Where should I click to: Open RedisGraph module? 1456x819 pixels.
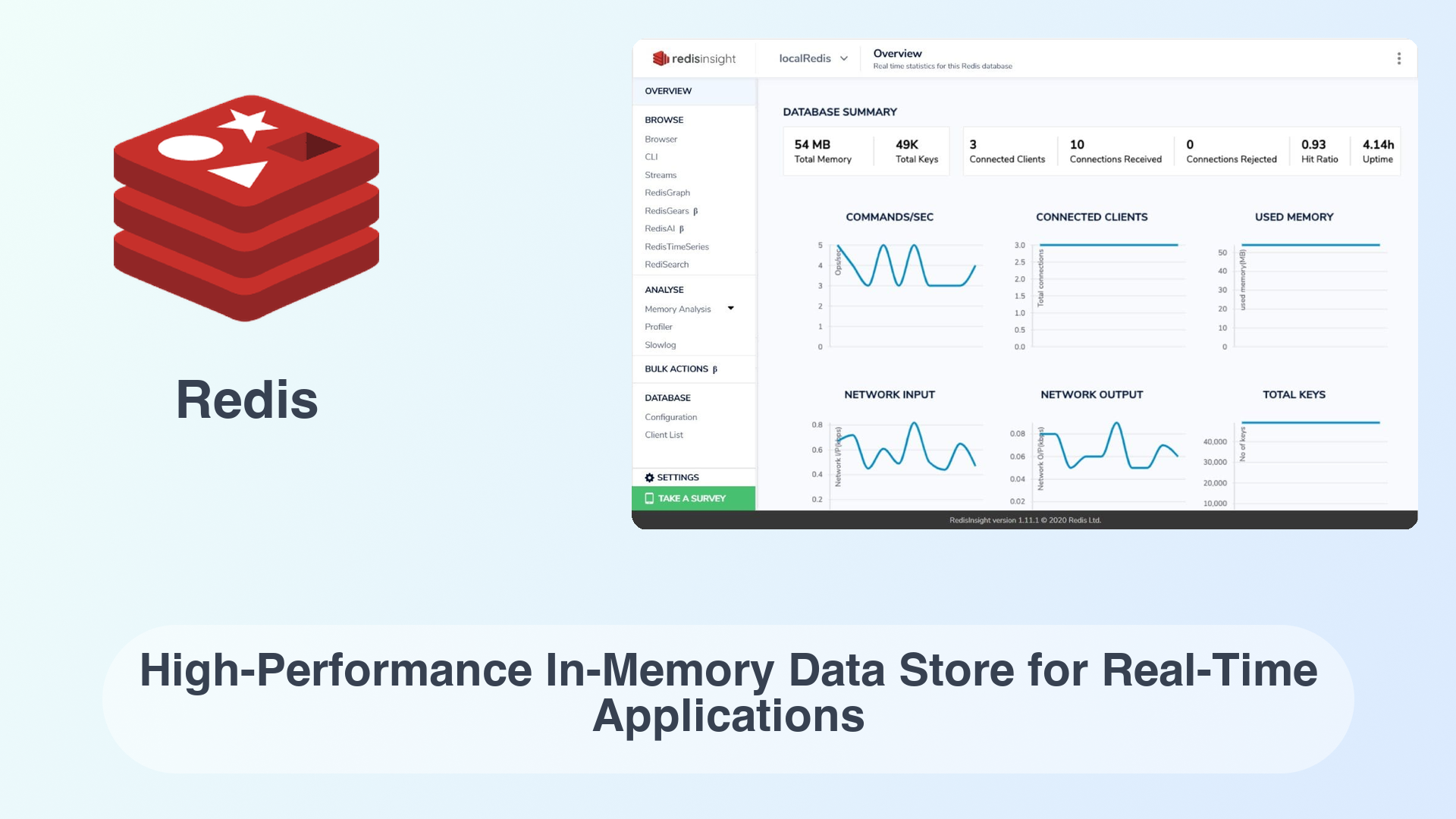click(666, 192)
